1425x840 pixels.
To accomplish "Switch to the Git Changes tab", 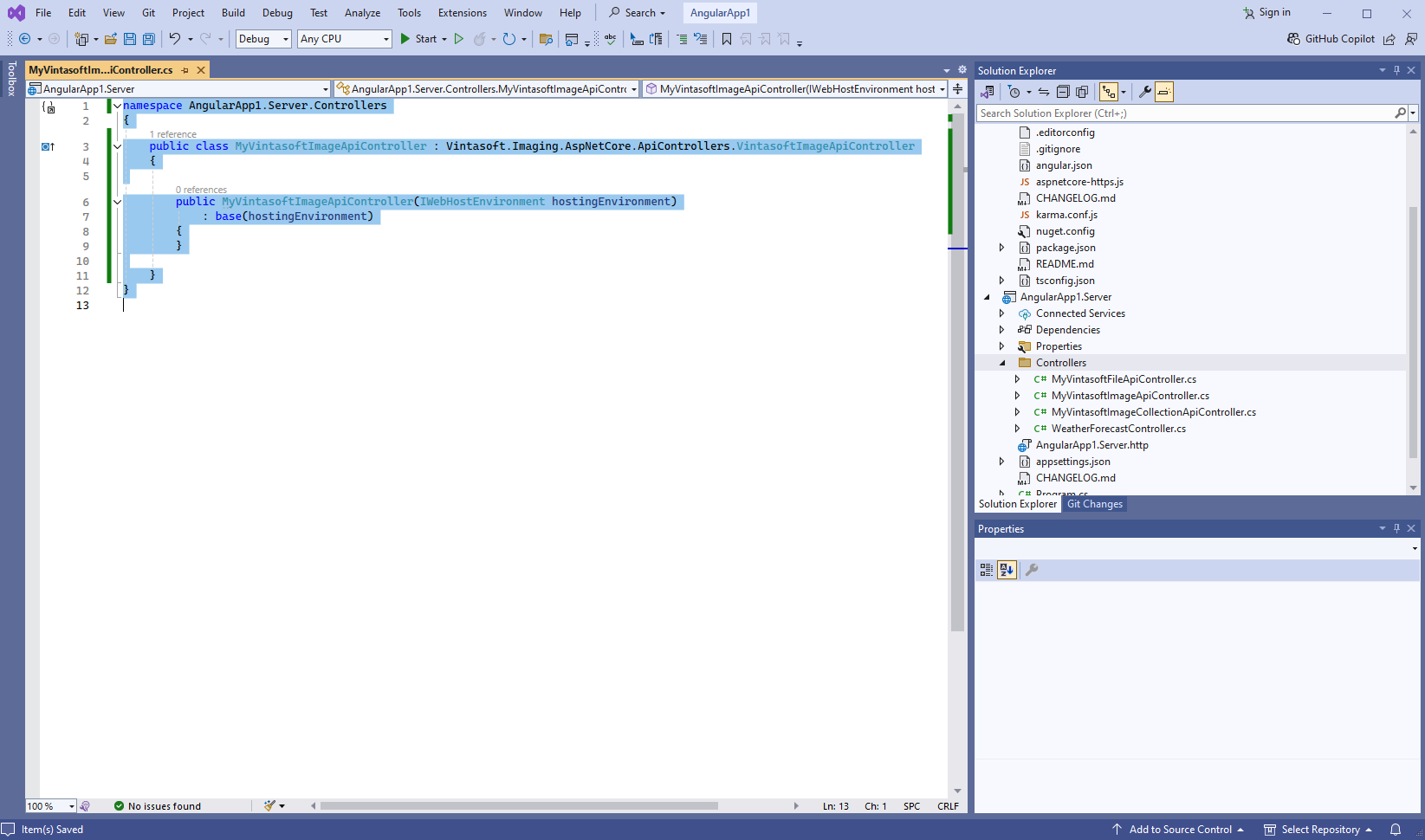I will tap(1094, 504).
